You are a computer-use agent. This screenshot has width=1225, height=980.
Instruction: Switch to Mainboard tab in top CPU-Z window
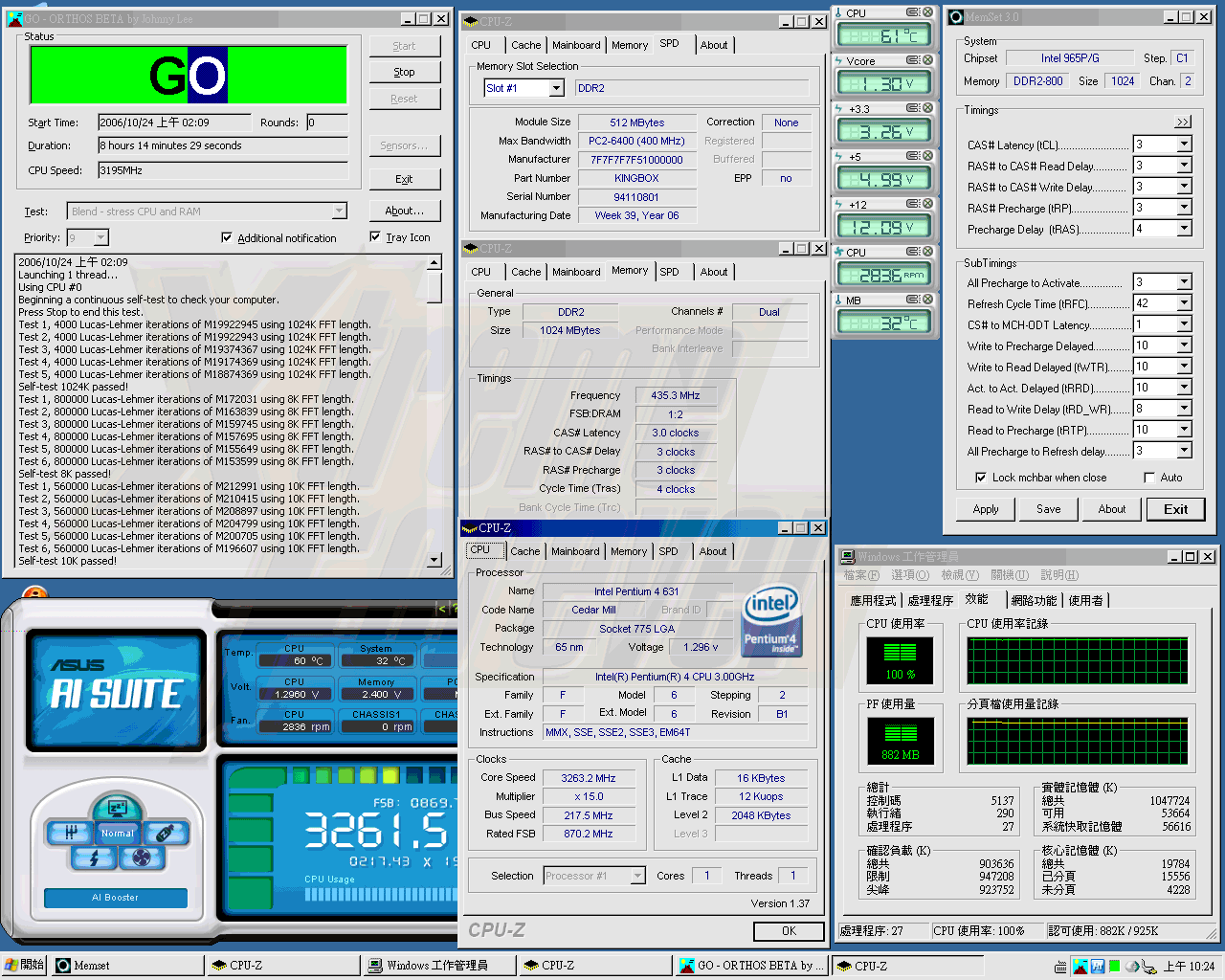click(x=576, y=45)
